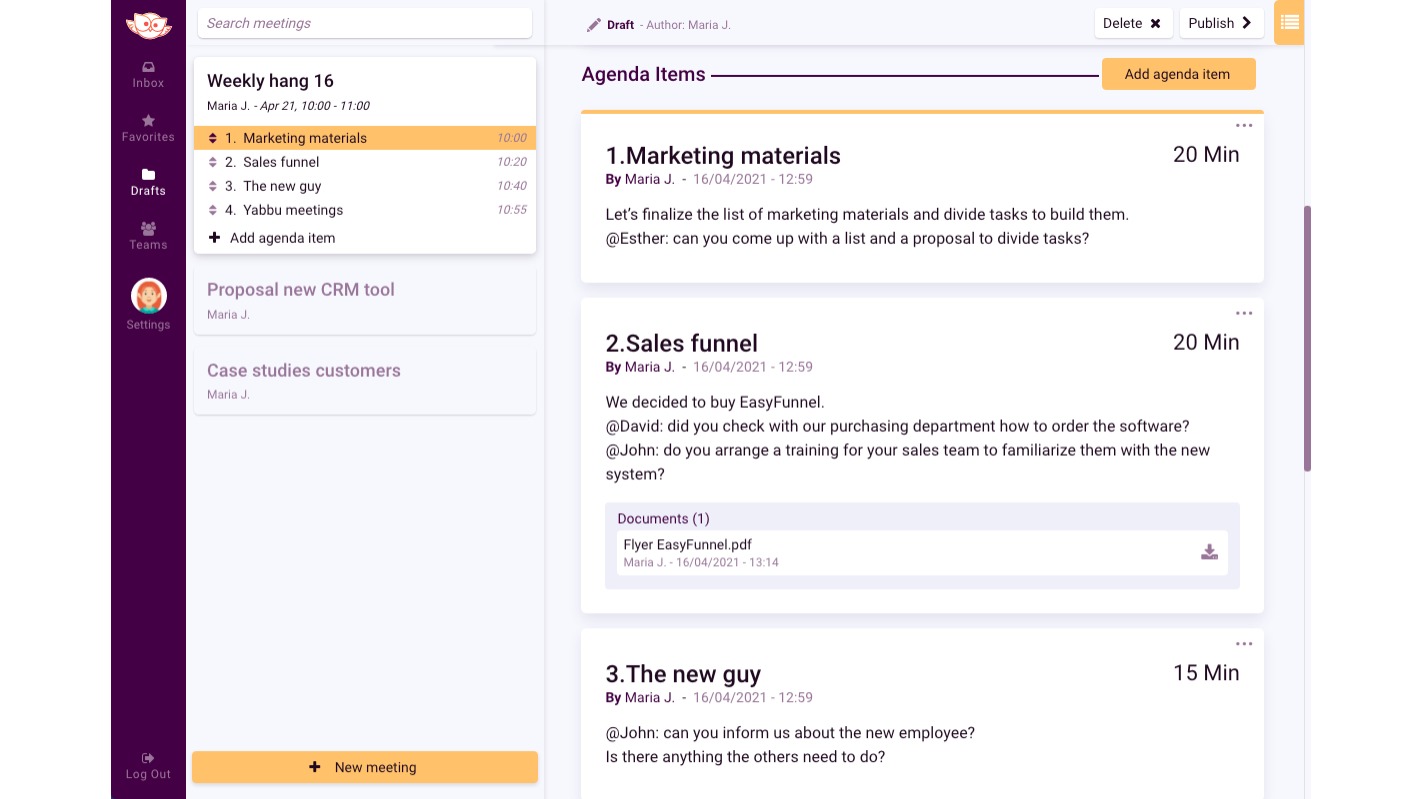Viewport: 1422px width, 799px height.
Task: Click the 3.The new guy heading
Action: (x=683, y=674)
